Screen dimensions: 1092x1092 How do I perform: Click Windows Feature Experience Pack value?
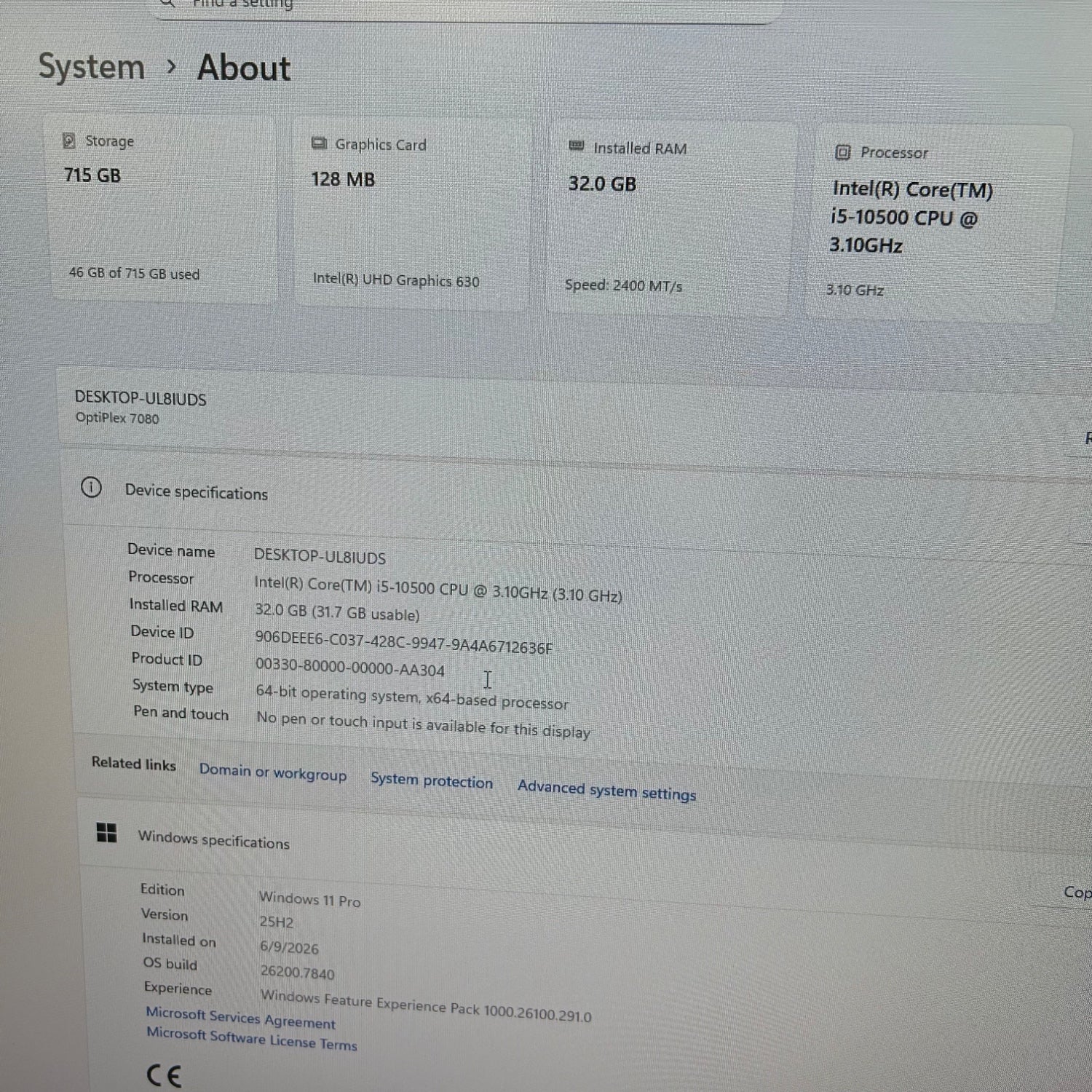click(426, 1005)
